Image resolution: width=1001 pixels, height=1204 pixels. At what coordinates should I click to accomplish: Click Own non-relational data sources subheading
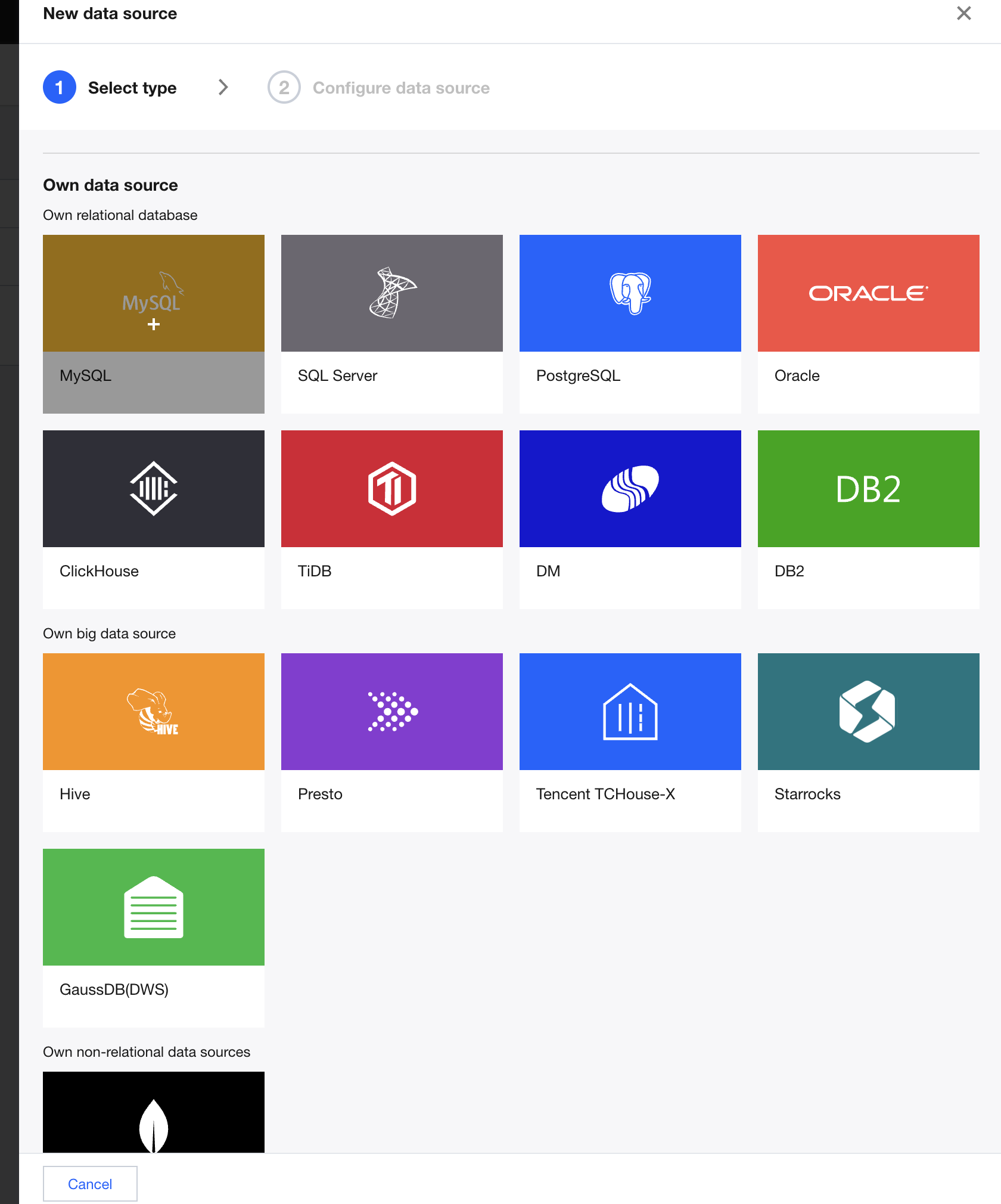(x=147, y=1052)
